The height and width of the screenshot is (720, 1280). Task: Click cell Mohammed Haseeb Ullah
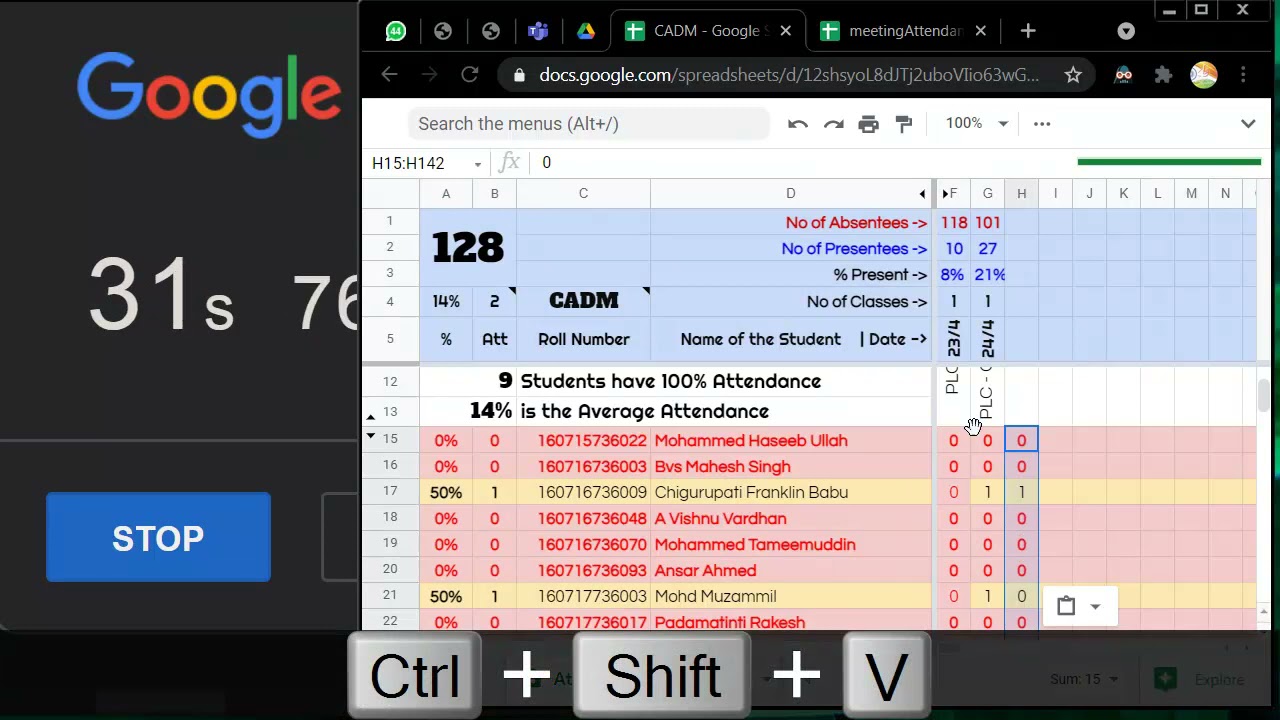[x=791, y=441]
